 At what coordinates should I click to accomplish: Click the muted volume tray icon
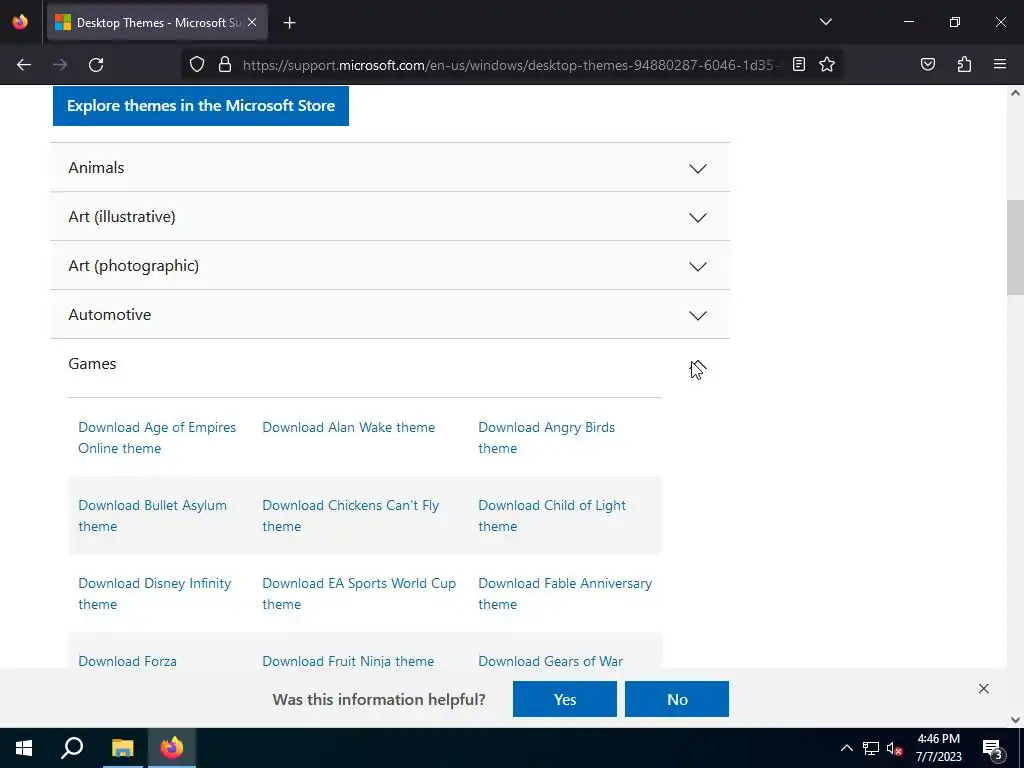[x=895, y=748]
